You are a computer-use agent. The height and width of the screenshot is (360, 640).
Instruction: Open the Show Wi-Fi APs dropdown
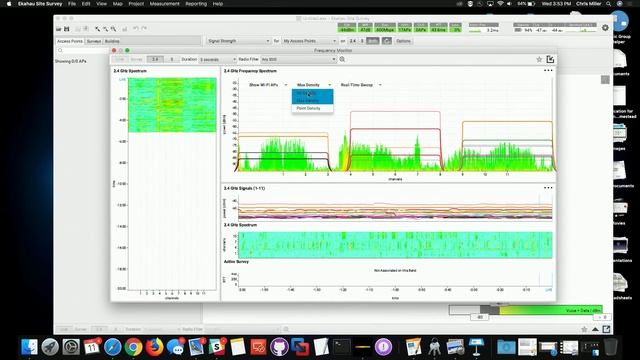268,85
